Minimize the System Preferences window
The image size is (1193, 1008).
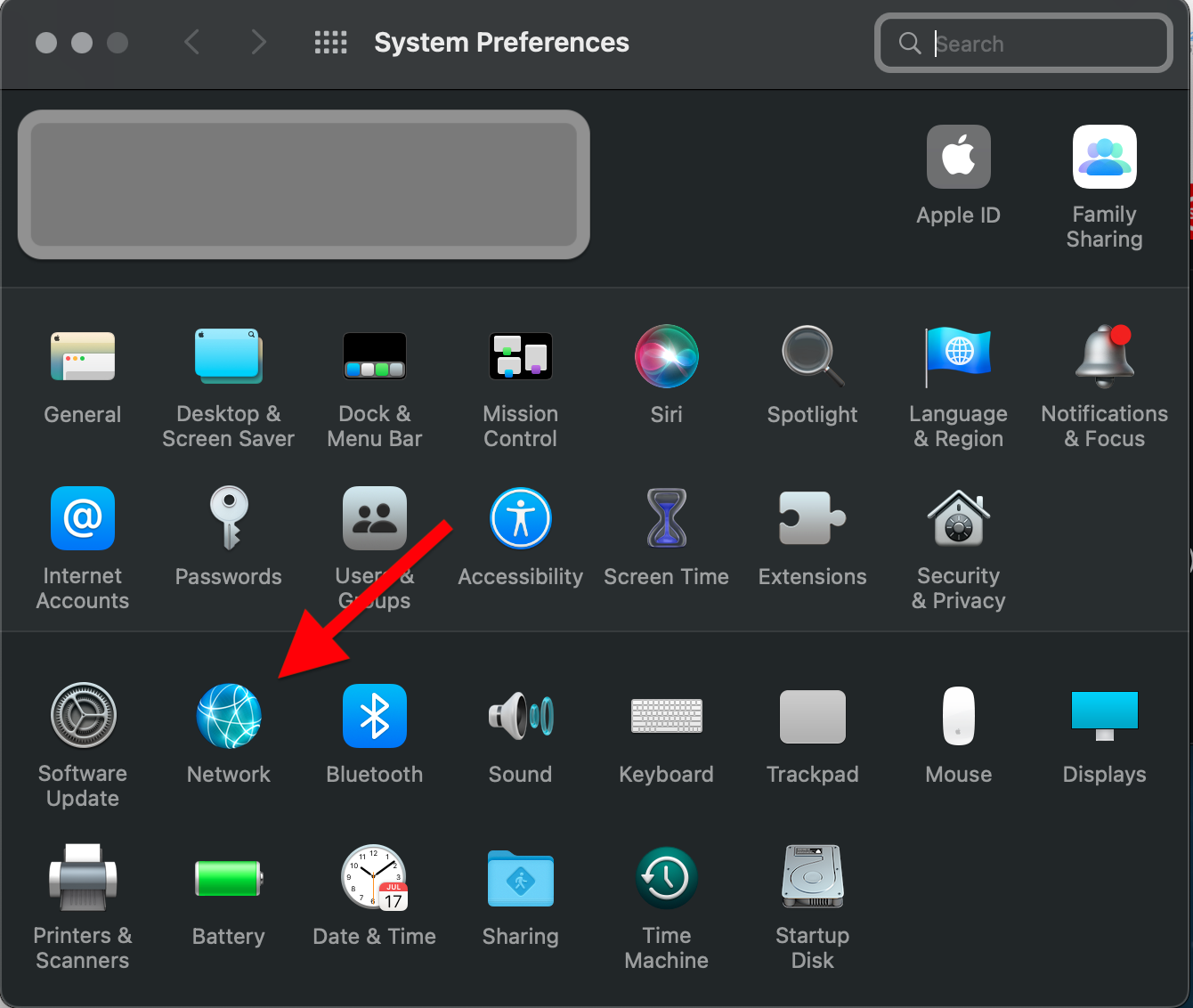click(x=82, y=43)
